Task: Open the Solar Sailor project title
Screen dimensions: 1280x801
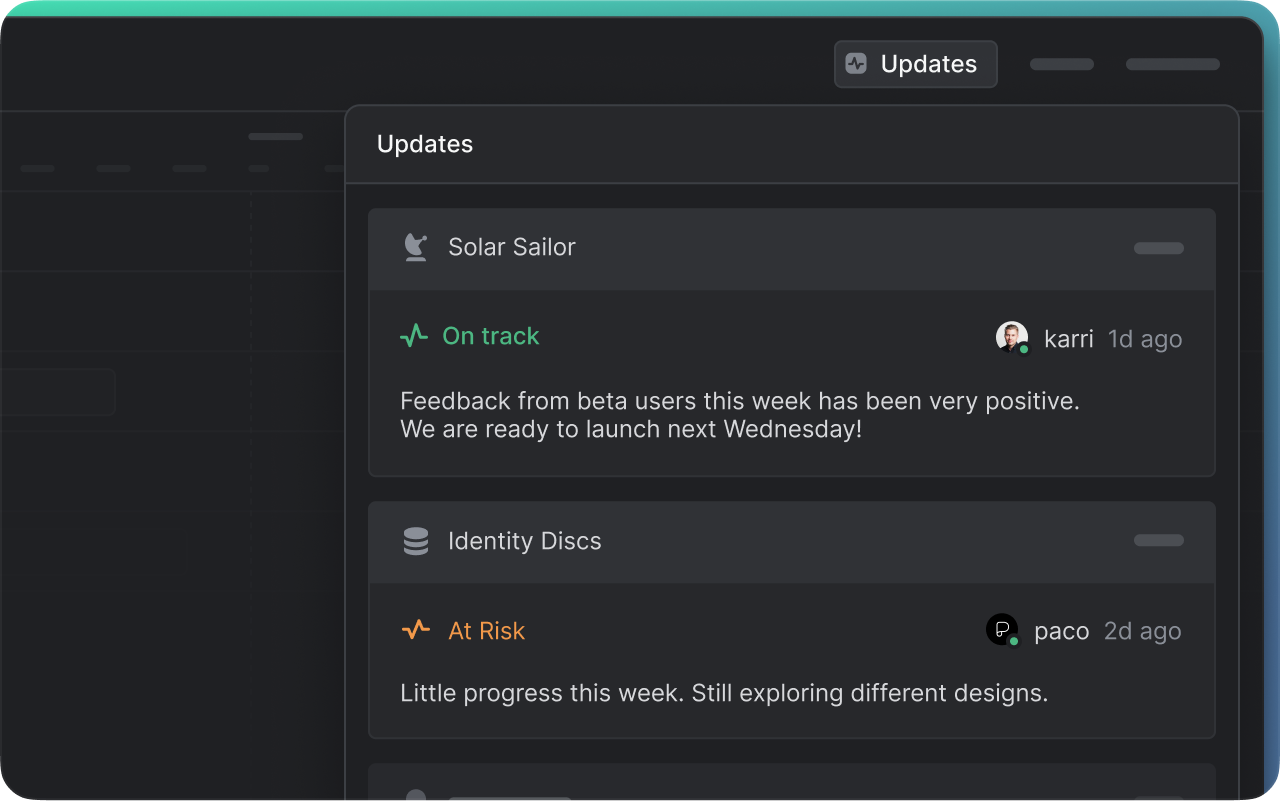Action: click(x=511, y=247)
